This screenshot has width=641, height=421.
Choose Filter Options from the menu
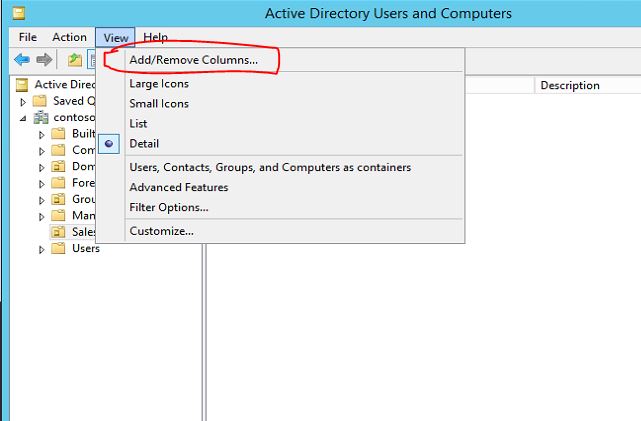coord(169,207)
